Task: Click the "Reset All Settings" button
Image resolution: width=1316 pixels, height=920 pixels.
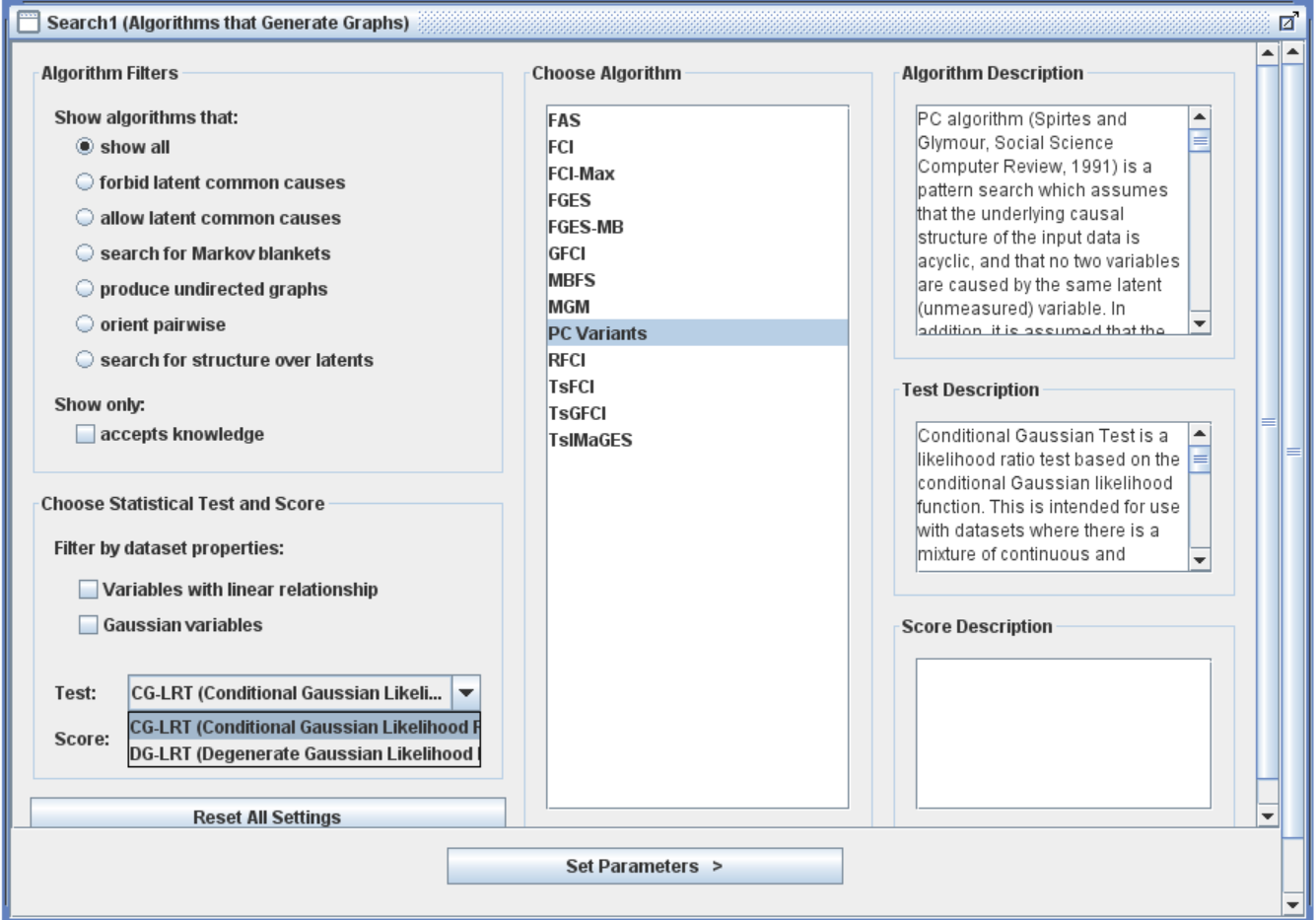Action: pyautogui.click(x=267, y=814)
